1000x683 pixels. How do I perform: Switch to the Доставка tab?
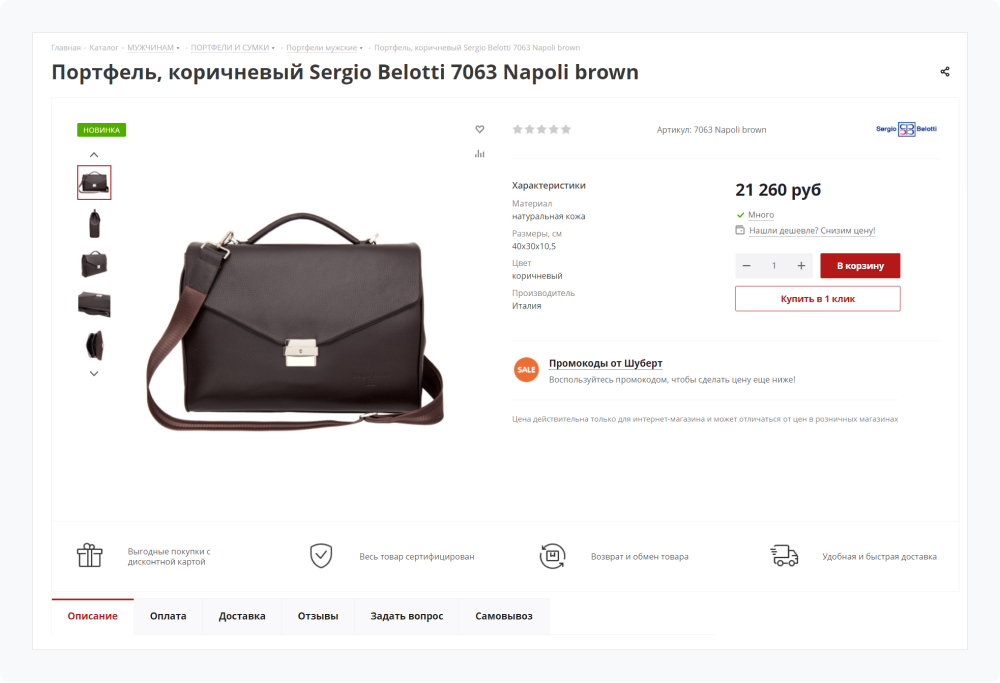coord(242,616)
